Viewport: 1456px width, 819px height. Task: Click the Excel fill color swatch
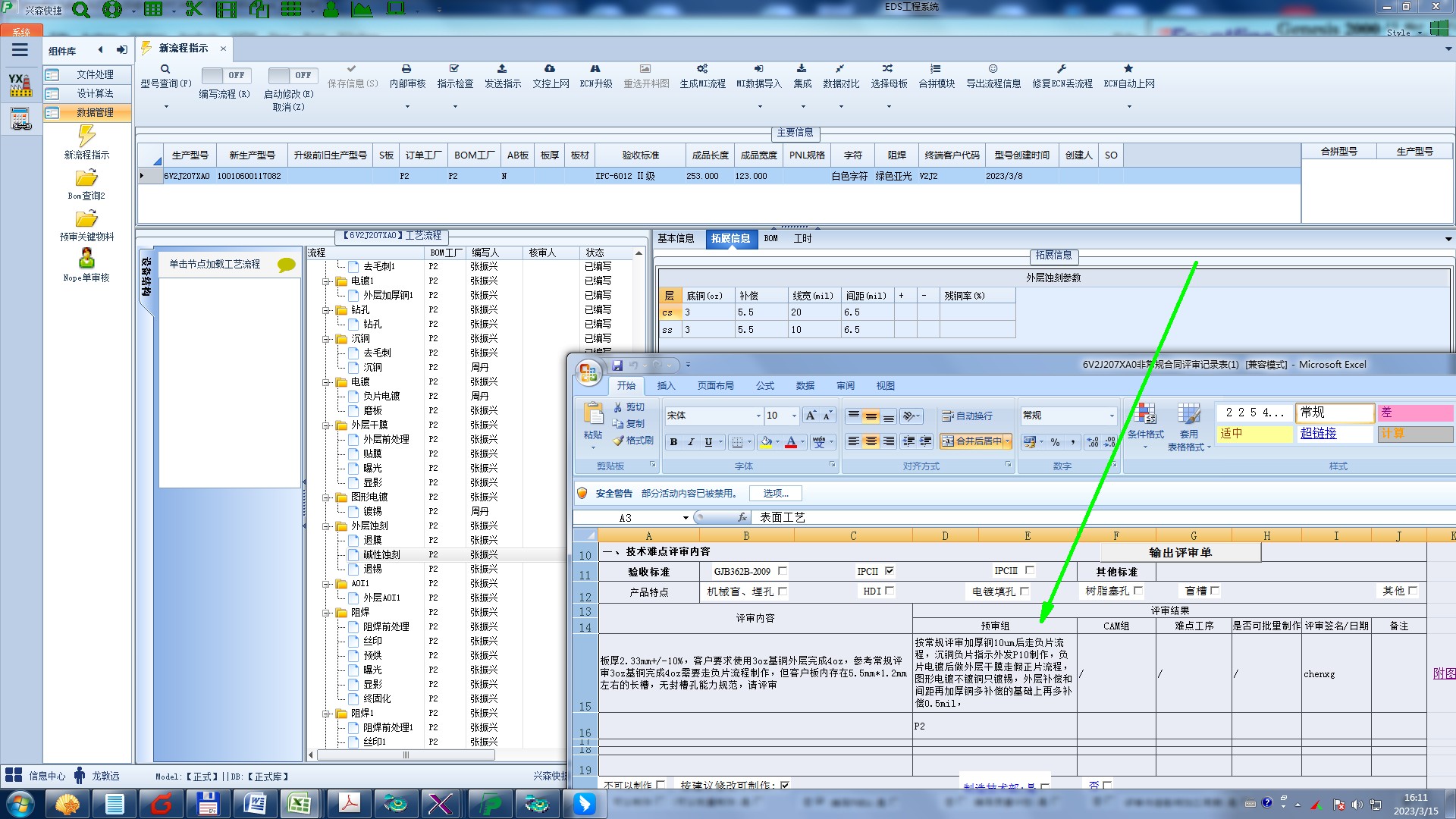click(766, 442)
